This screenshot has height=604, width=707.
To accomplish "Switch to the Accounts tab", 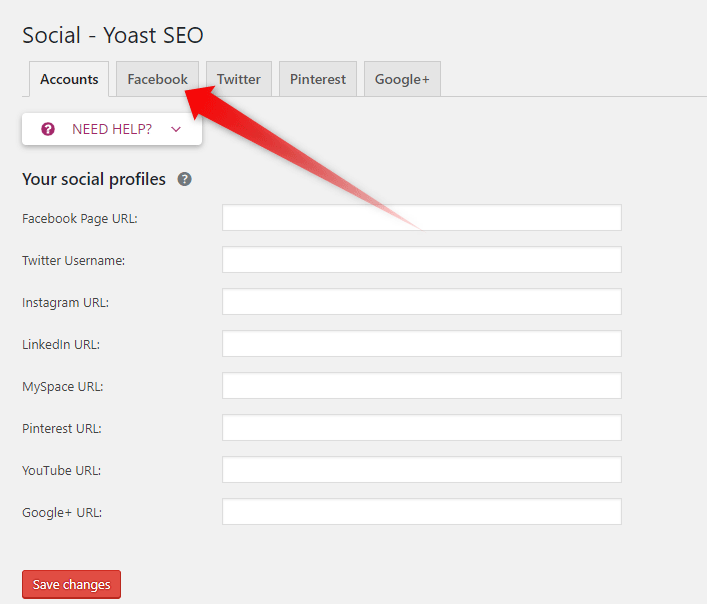I will pos(69,80).
